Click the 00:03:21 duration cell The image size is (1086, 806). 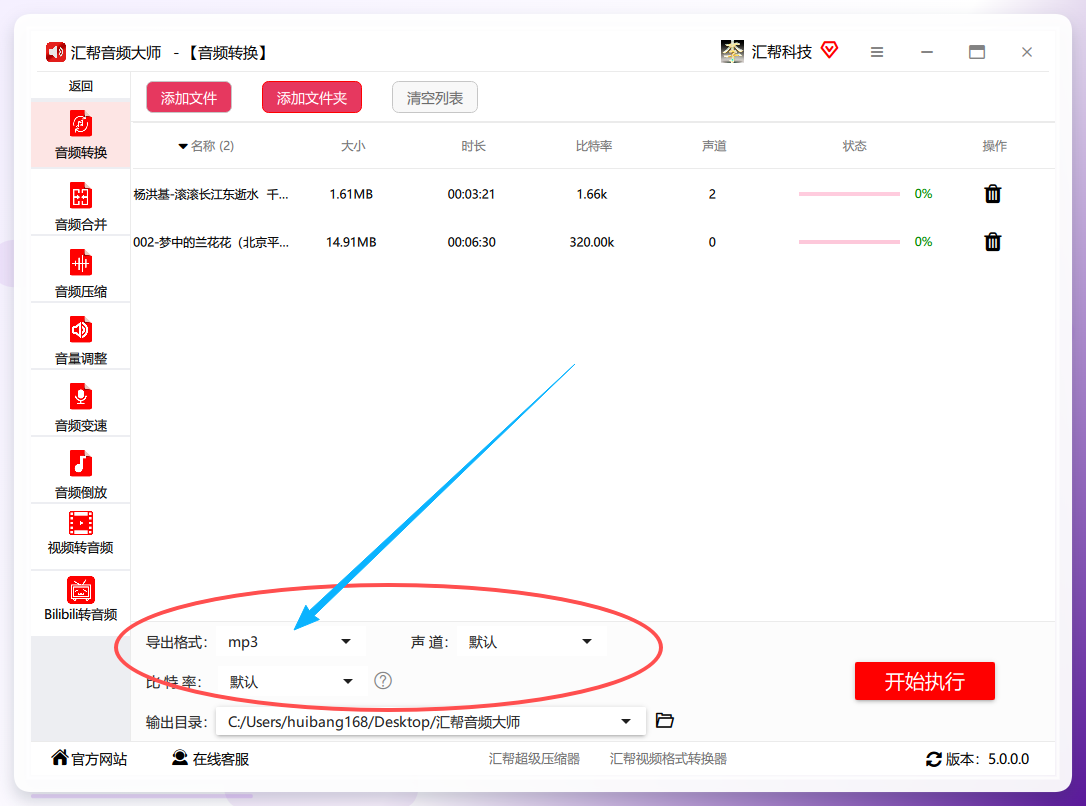(471, 195)
